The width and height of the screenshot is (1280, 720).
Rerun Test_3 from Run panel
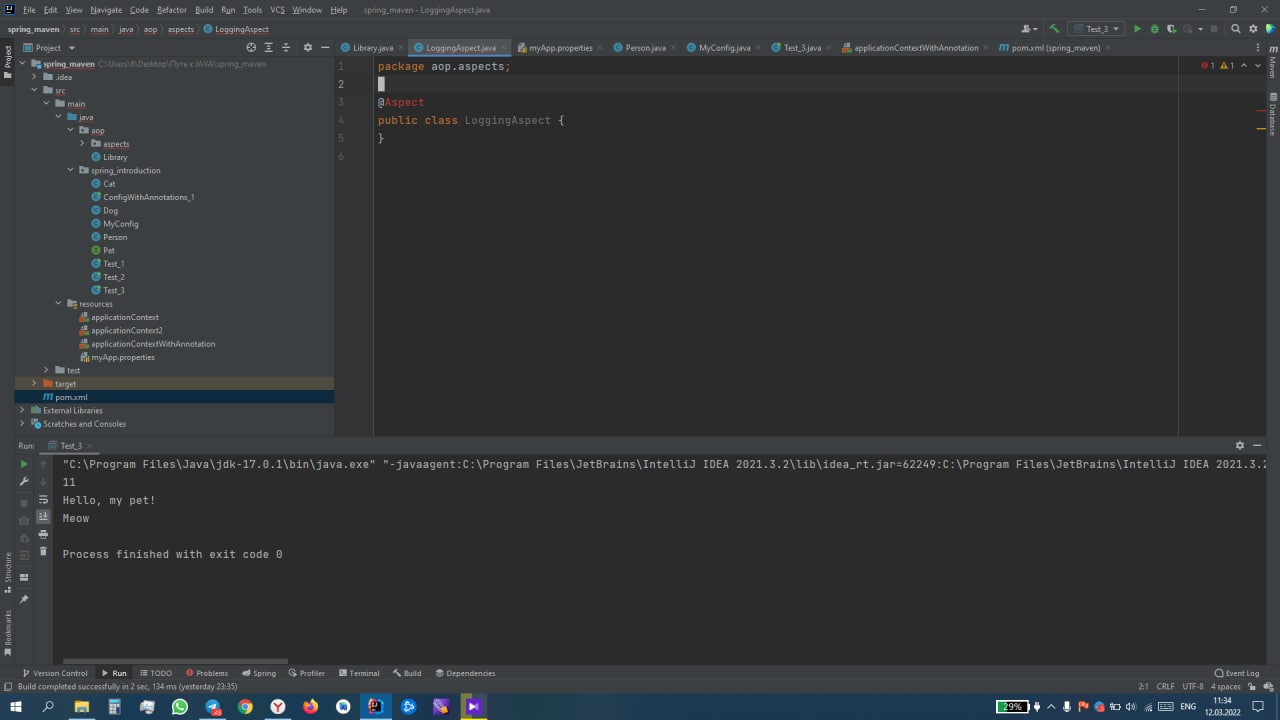pos(24,464)
